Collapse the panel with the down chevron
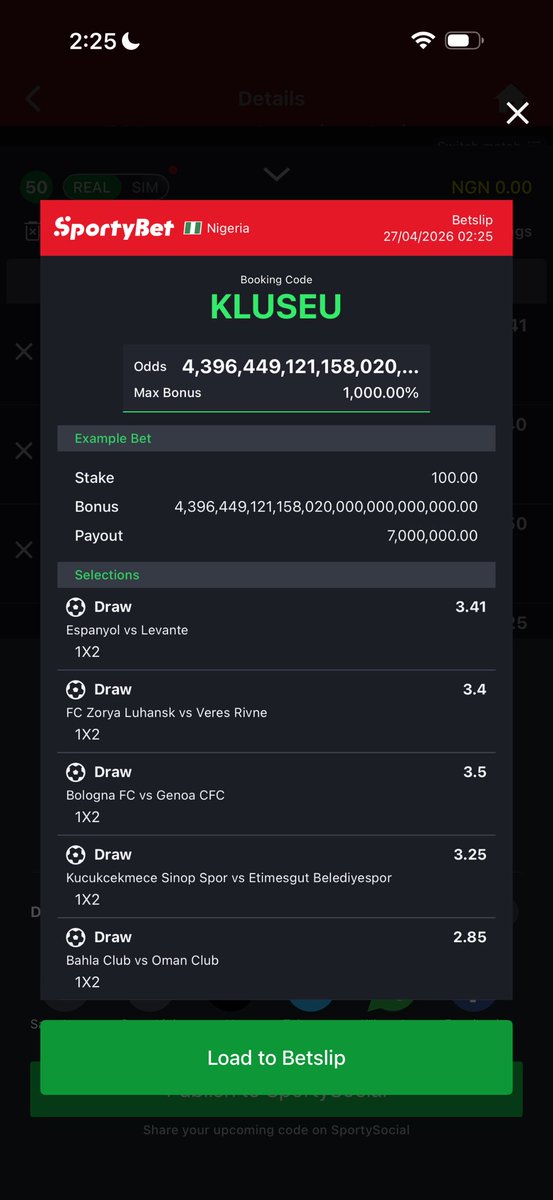 (x=276, y=175)
